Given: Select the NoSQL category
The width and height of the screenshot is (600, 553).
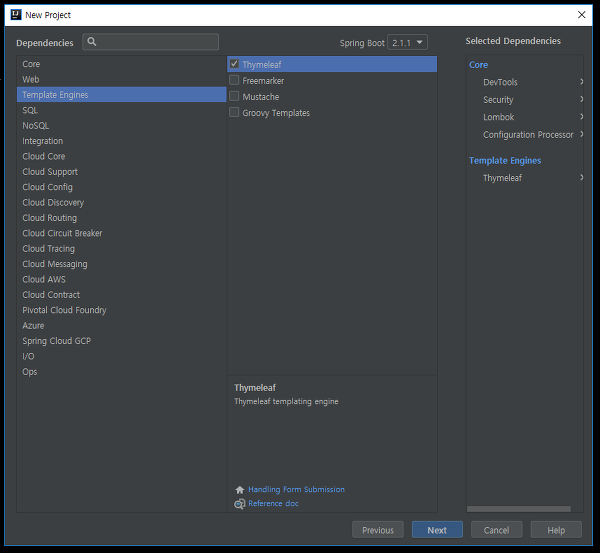Looking at the screenshot, I should (122, 126).
